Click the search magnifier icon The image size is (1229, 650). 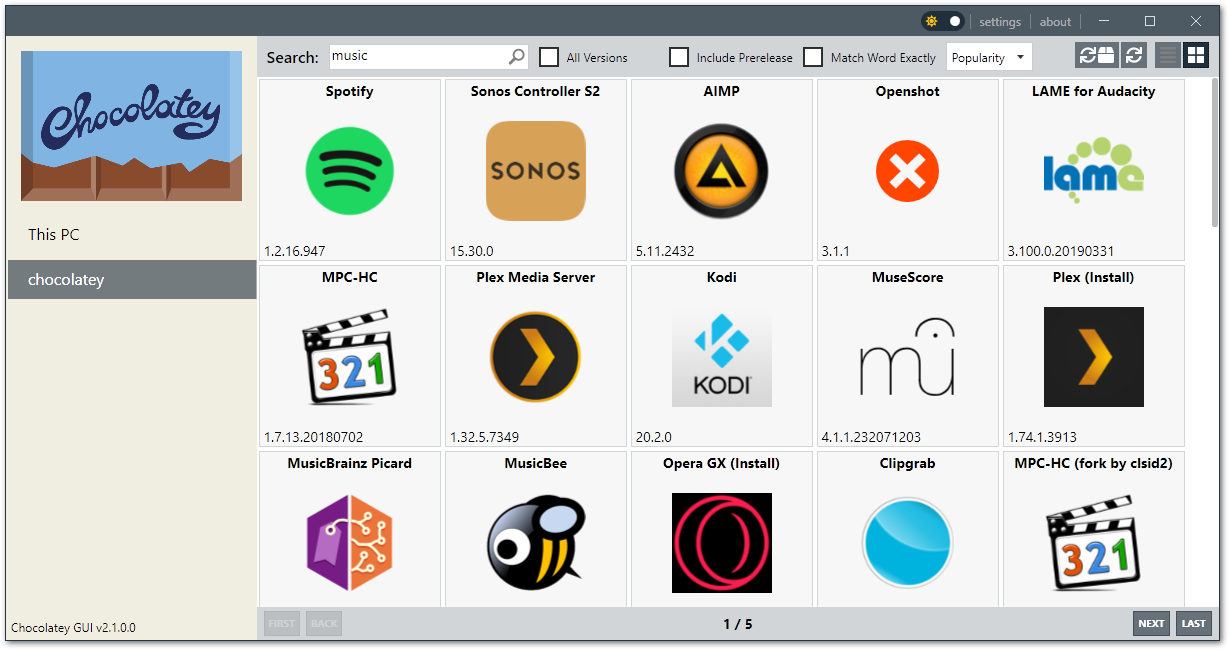[516, 57]
